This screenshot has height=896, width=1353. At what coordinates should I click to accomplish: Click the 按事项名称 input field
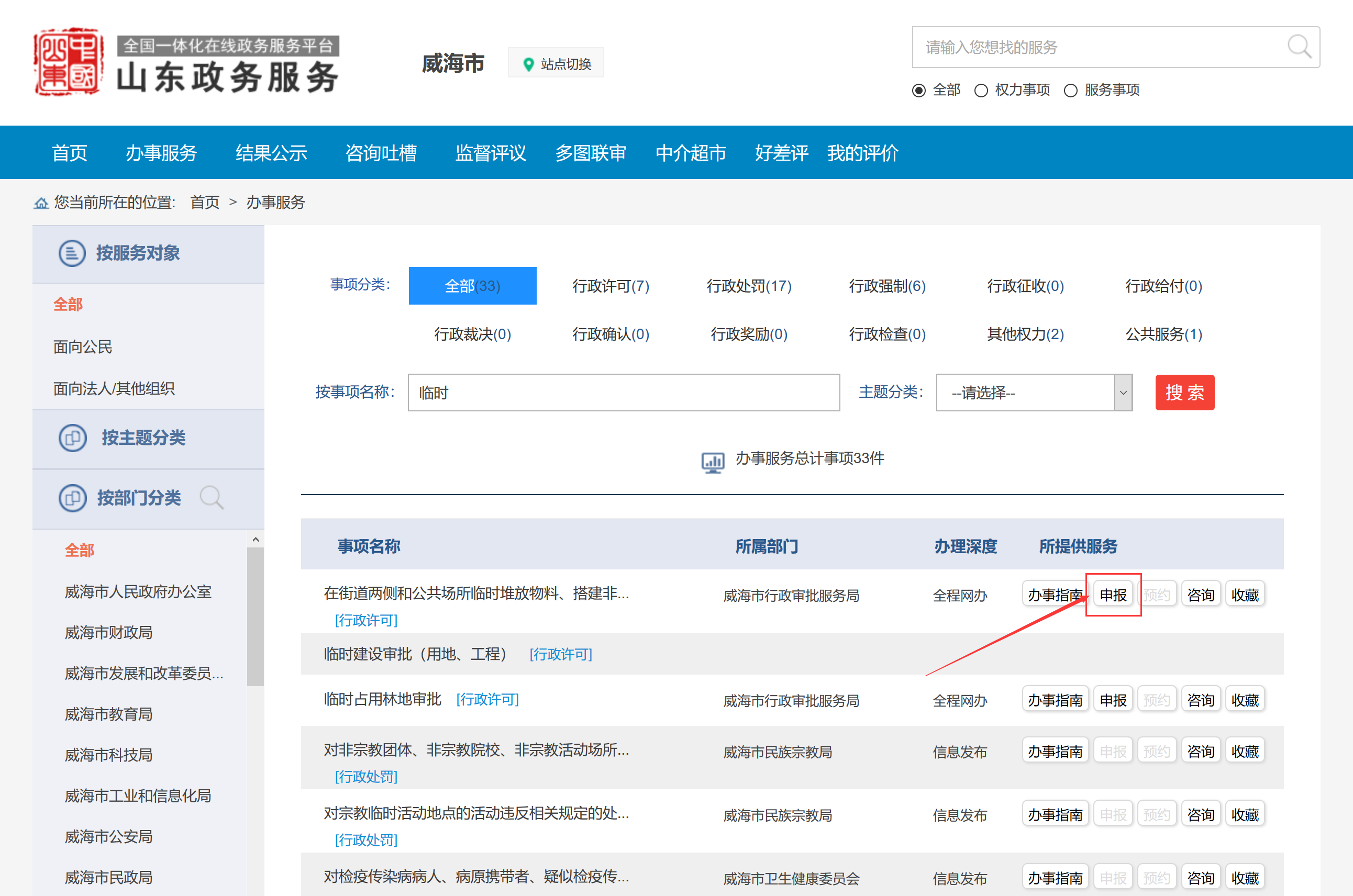pyautogui.click(x=623, y=393)
